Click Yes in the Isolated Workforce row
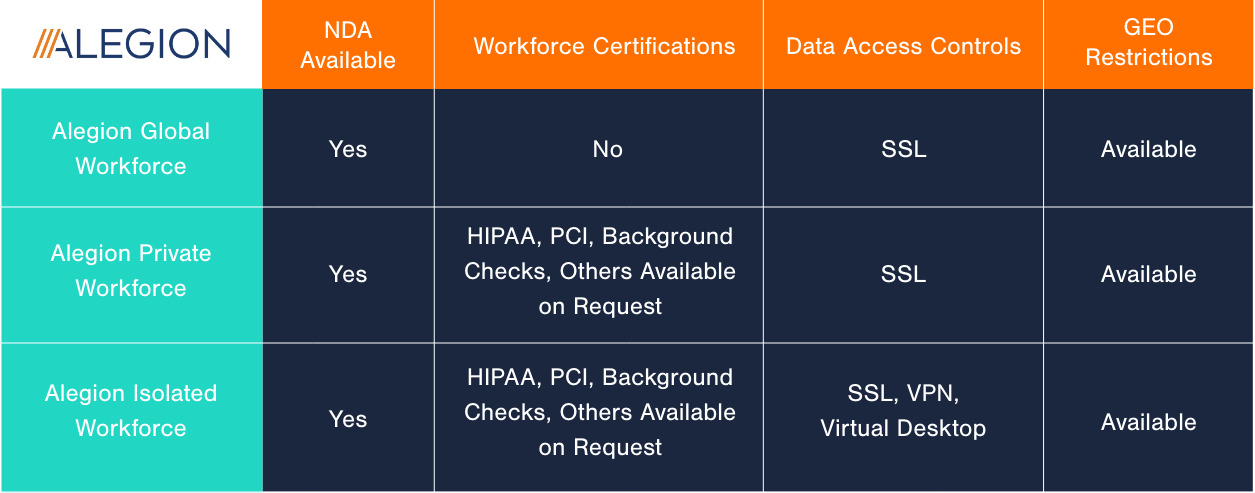 [x=348, y=419]
